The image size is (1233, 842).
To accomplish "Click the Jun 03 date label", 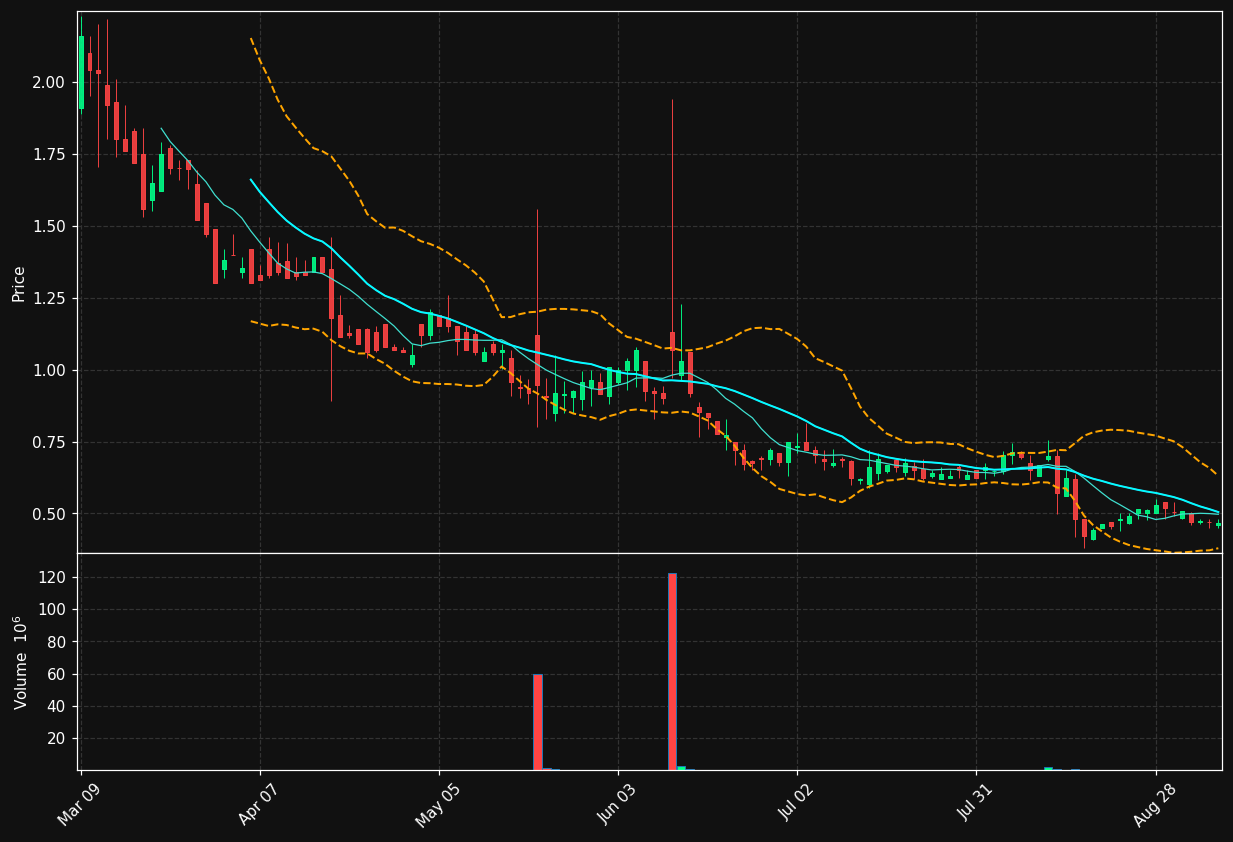I will point(616,804).
